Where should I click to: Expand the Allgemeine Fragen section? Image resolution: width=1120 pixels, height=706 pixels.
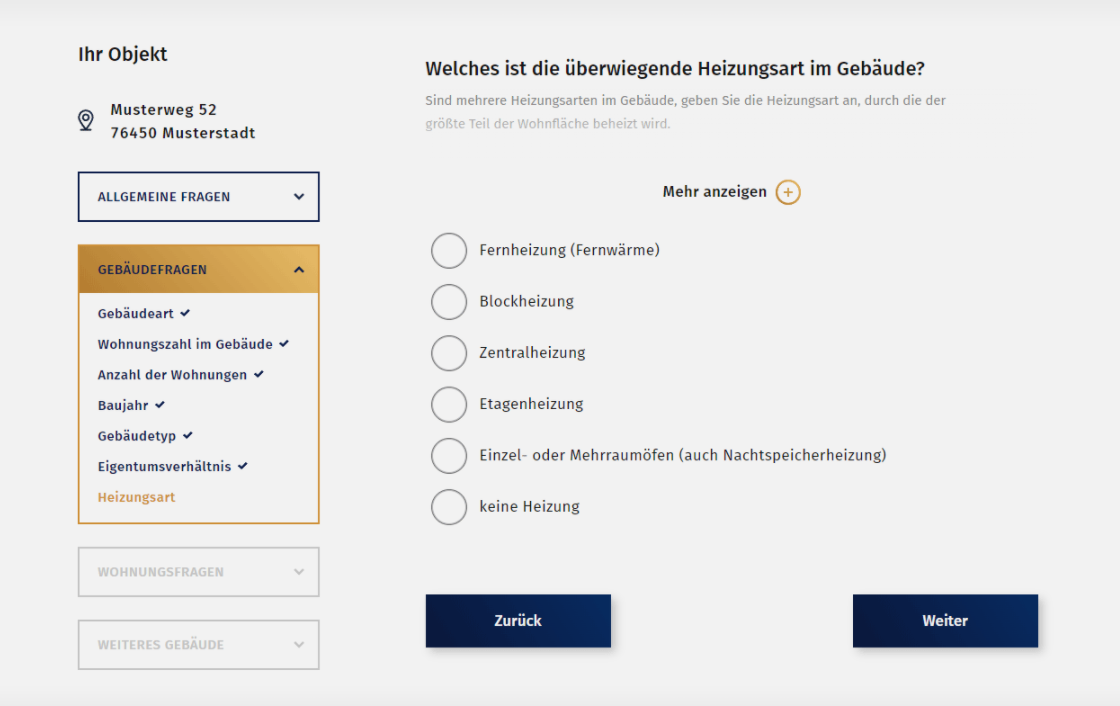[x=198, y=197]
